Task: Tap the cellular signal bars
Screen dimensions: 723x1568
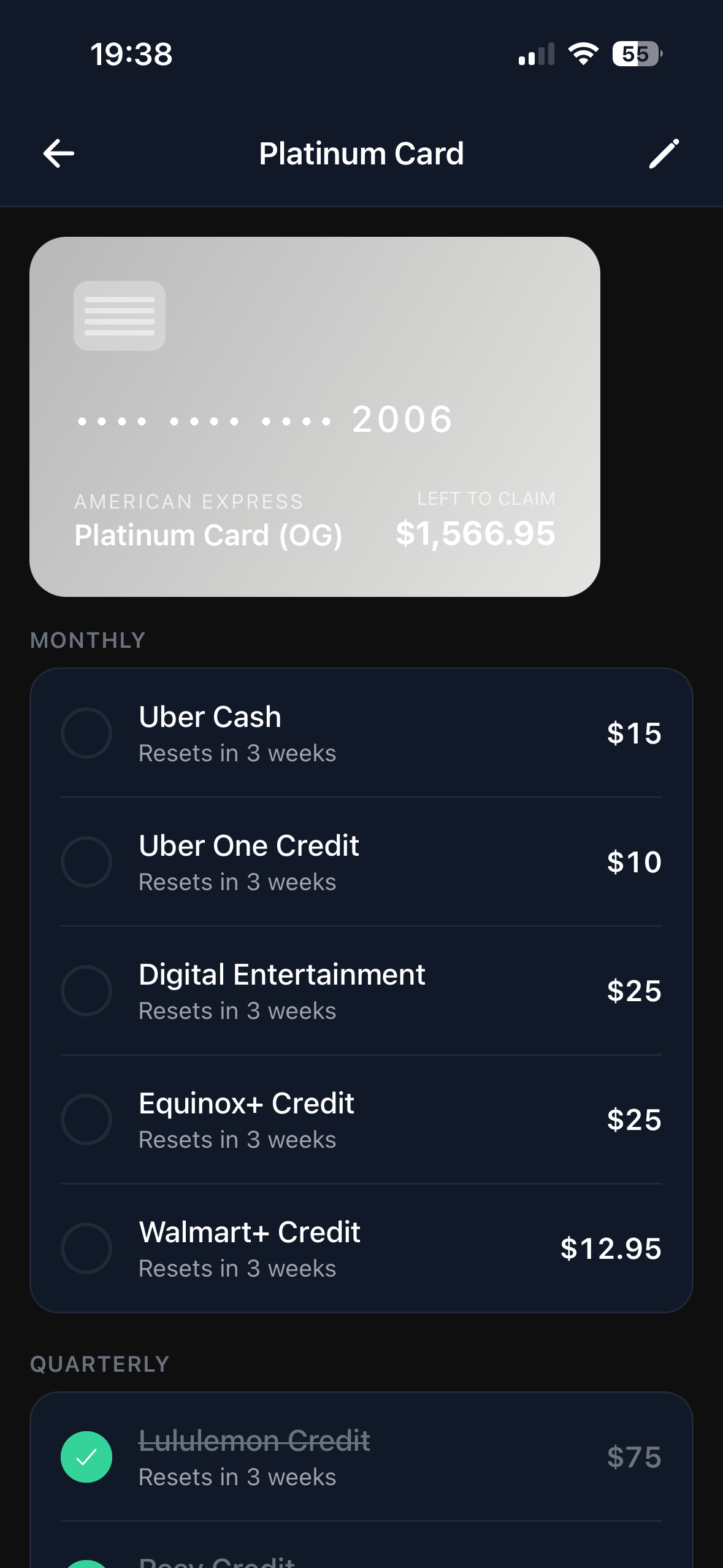Action: pyautogui.click(x=537, y=54)
